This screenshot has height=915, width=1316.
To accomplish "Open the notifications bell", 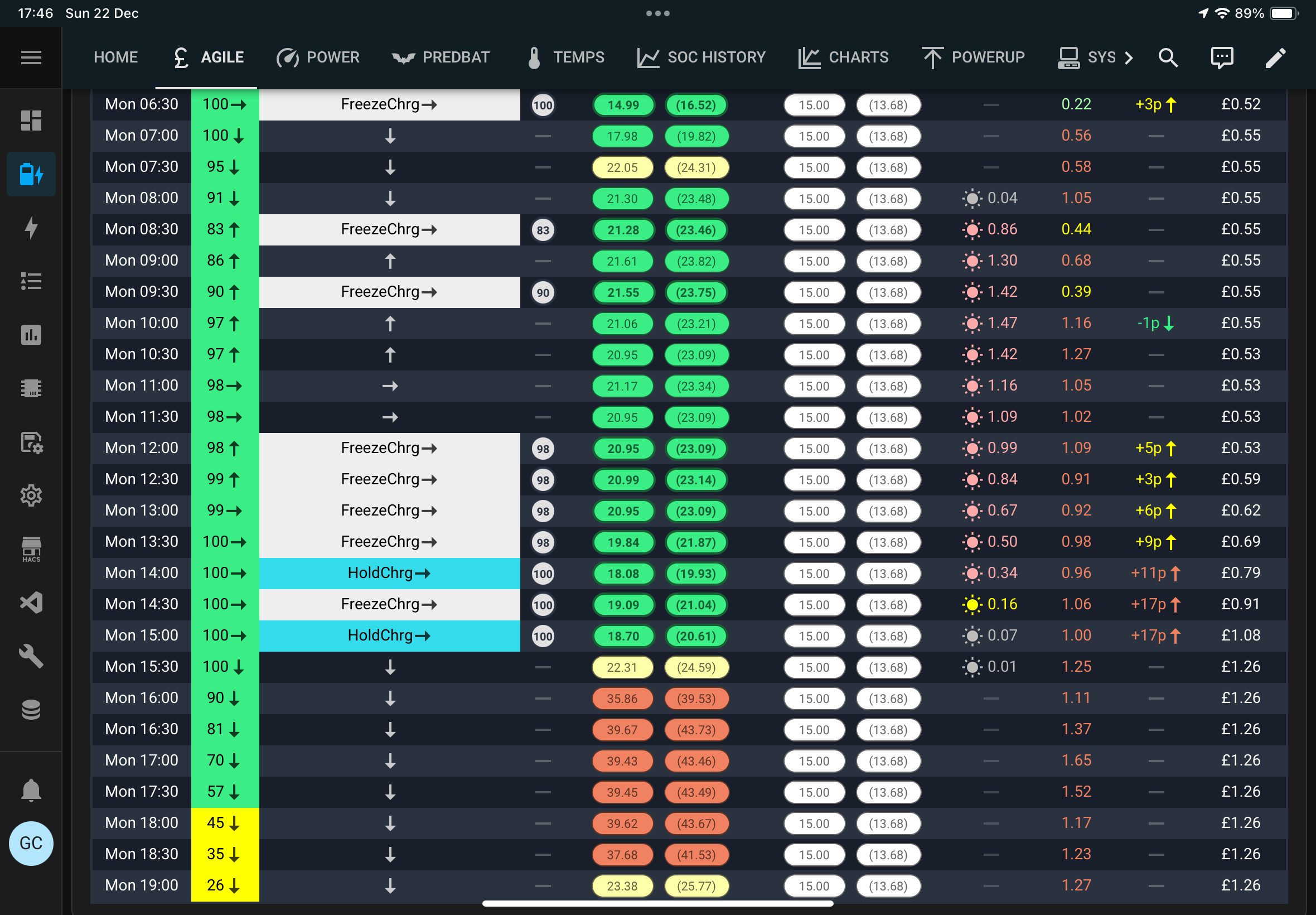I will [x=31, y=791].
